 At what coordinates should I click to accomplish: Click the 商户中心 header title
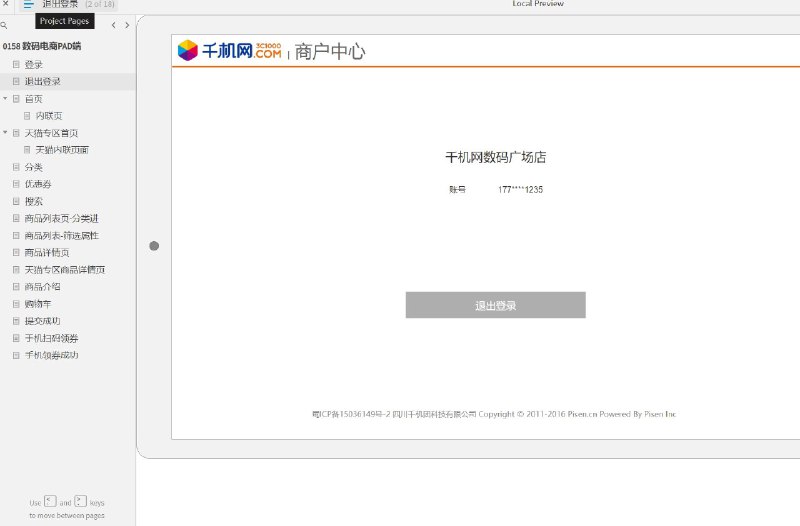coord(330,52)
